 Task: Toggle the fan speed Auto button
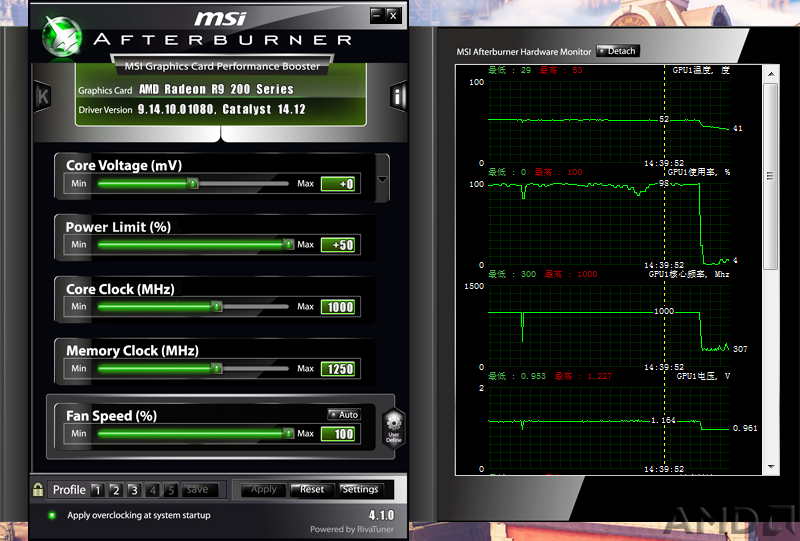click(x=344, y=414)
